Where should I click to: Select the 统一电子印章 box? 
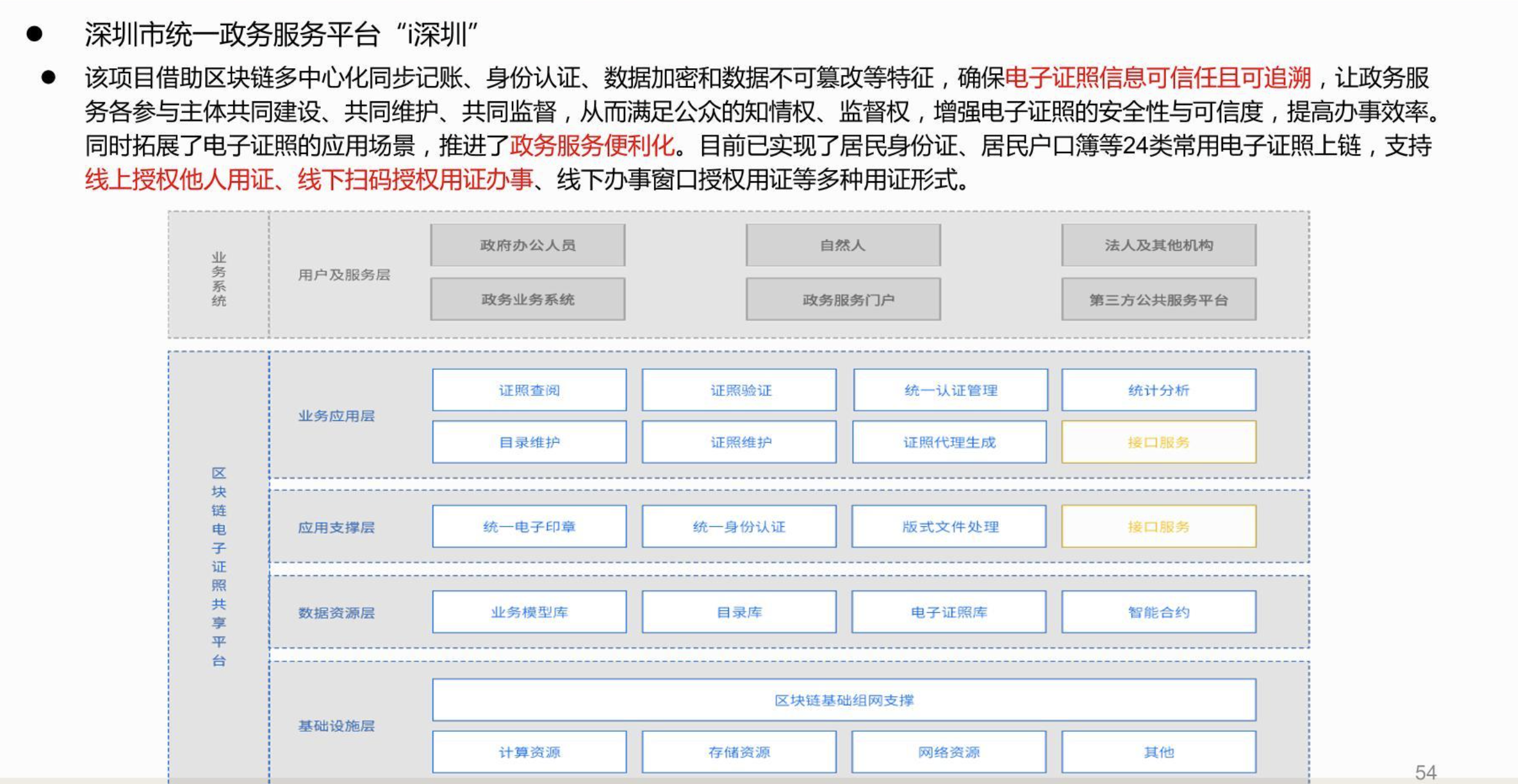tap(529, 527)
